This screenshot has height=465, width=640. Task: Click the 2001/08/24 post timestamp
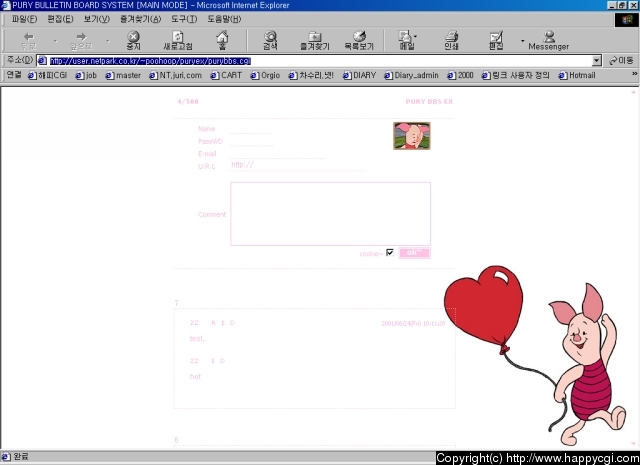pyautogui.click(x=413, y=323)
